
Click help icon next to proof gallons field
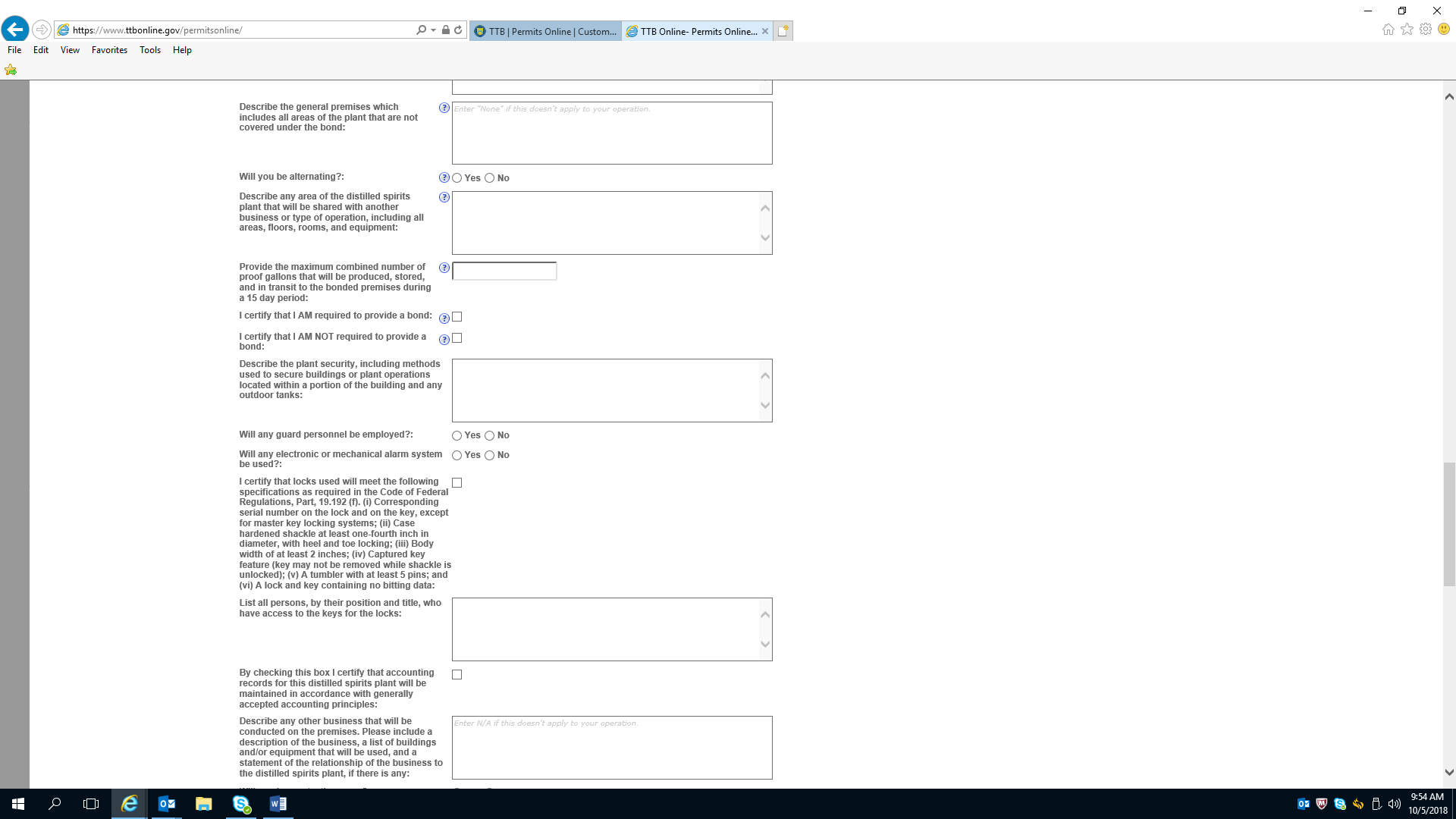(444, 268)
